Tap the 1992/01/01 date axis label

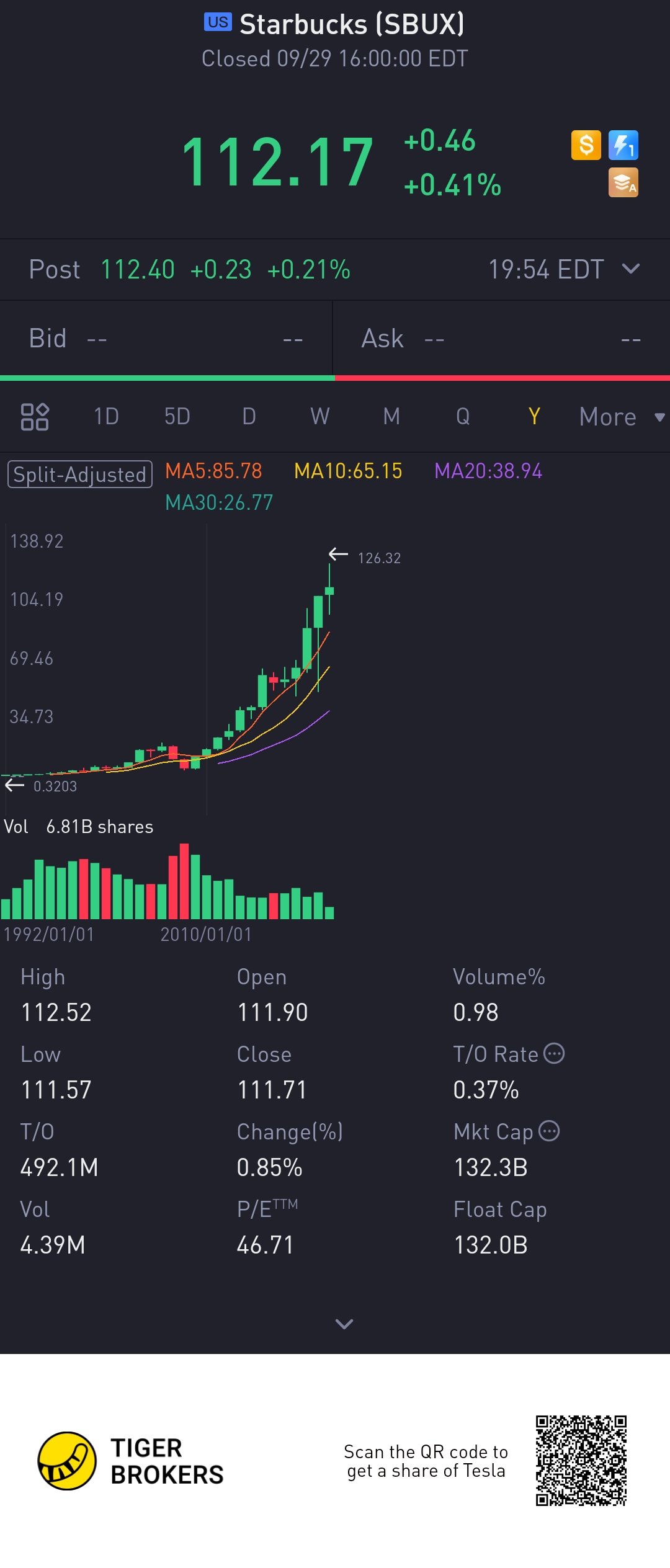(49, 934)
